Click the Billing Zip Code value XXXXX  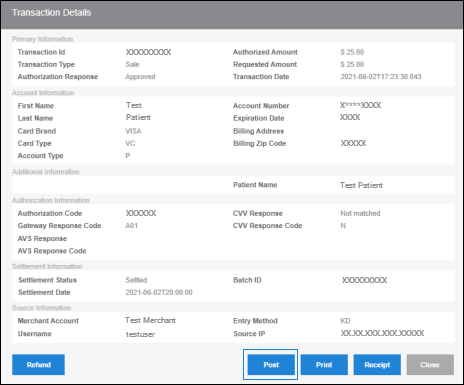pos(353,143)
